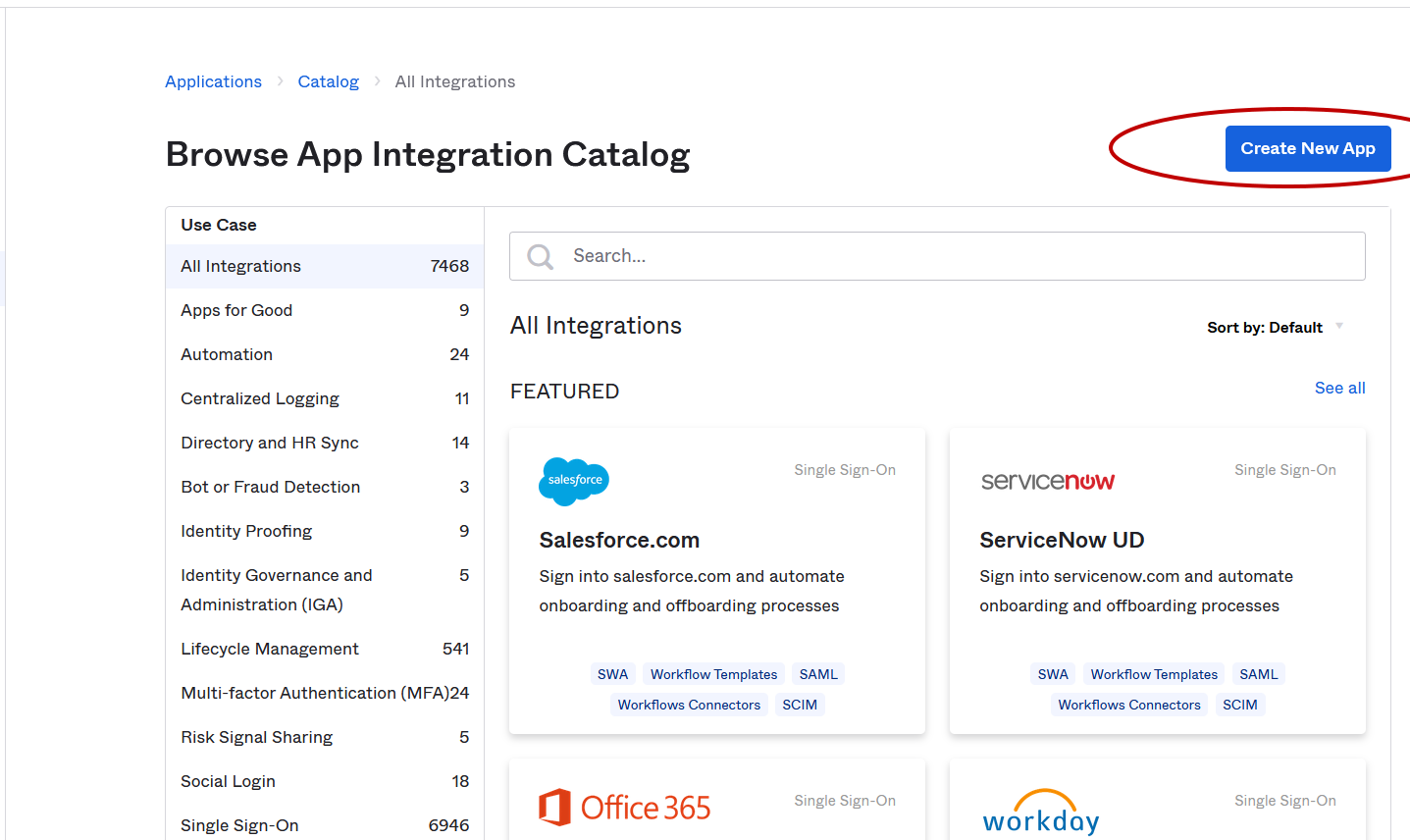This screenshot has width=1410, height=840.
Task: Click SCIM tag on Salesforce card
Action: coord(800,705)
